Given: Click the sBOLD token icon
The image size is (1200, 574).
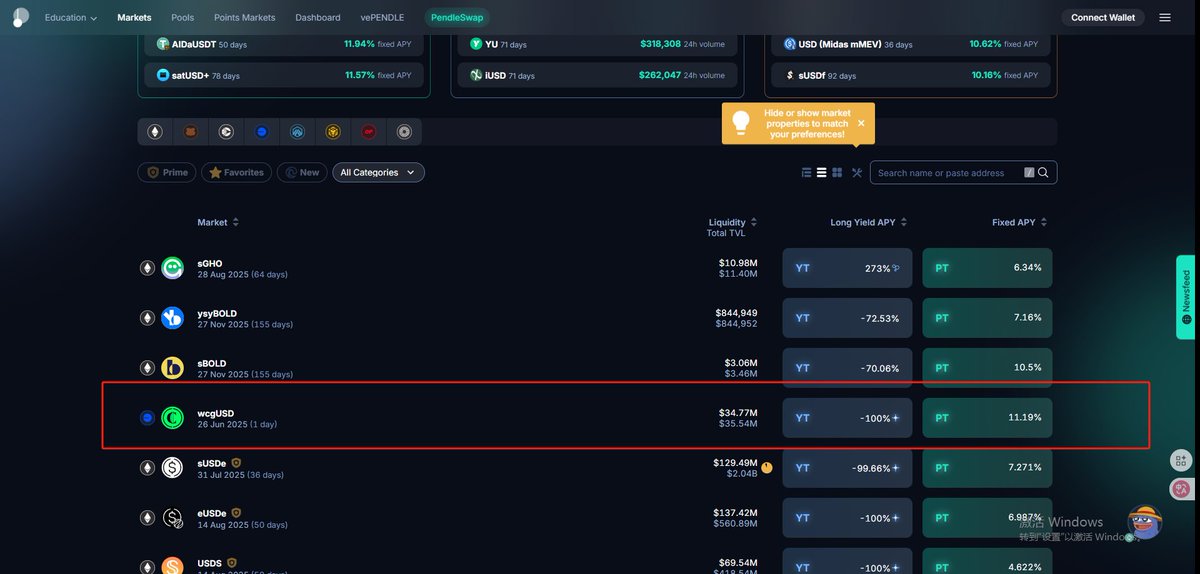Looking at the screenshot, I should click(172, 368).
